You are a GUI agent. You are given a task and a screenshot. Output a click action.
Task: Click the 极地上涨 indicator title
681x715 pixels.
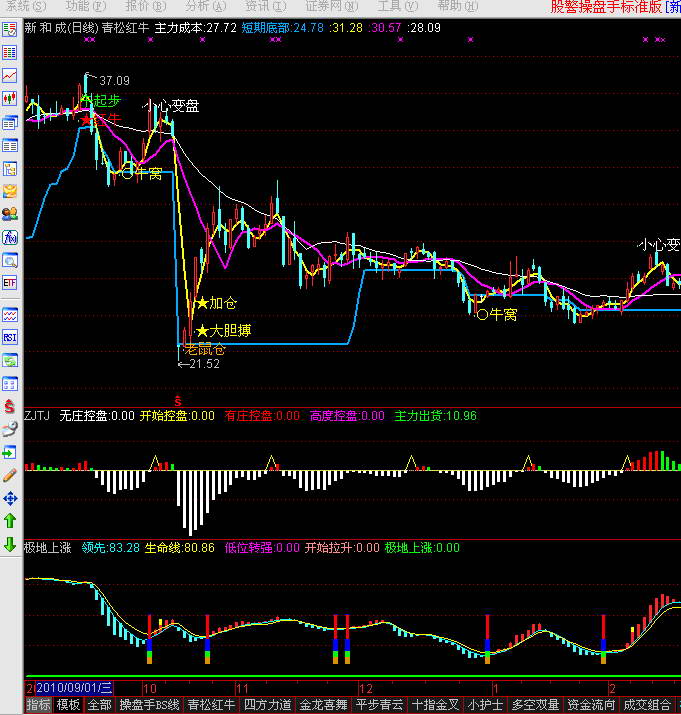point(48,548)
